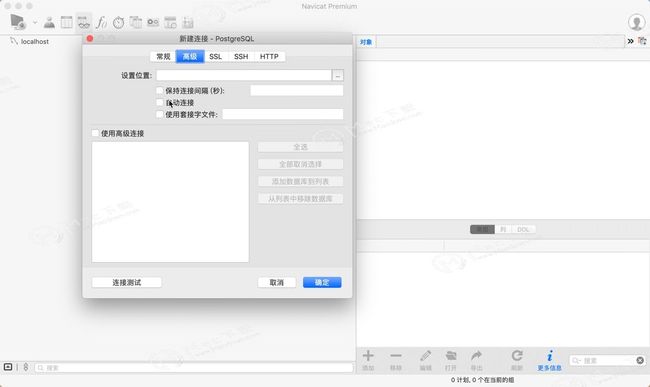Enable 使用套接字文件 checkbox

click(160, 114)
